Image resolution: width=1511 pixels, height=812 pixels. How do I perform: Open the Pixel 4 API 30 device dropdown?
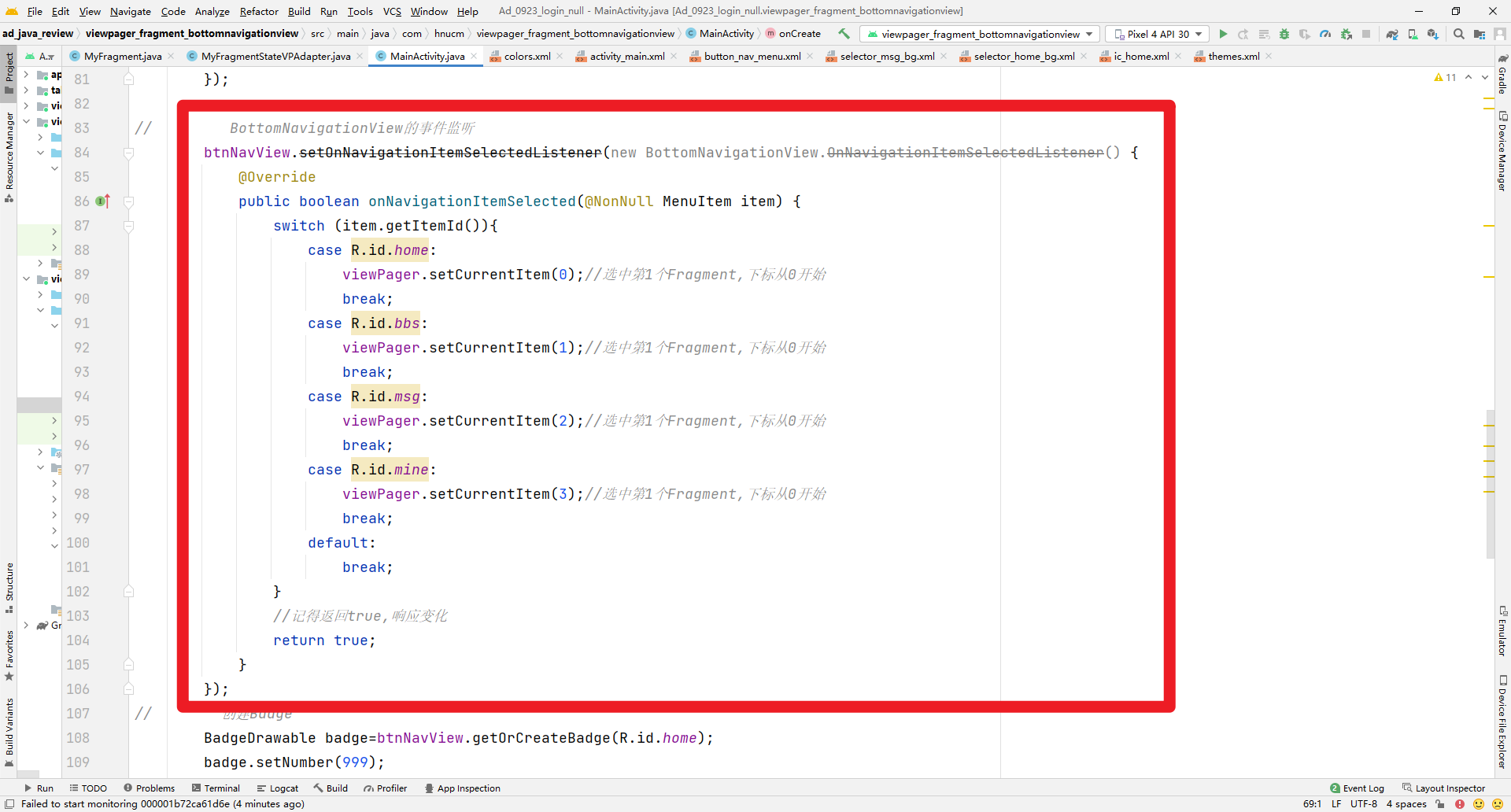(x=1158, y=34)
